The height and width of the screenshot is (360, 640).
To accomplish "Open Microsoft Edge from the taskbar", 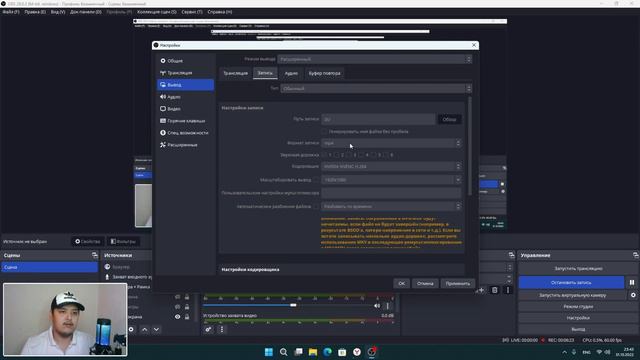I will (x=327, y=352).
